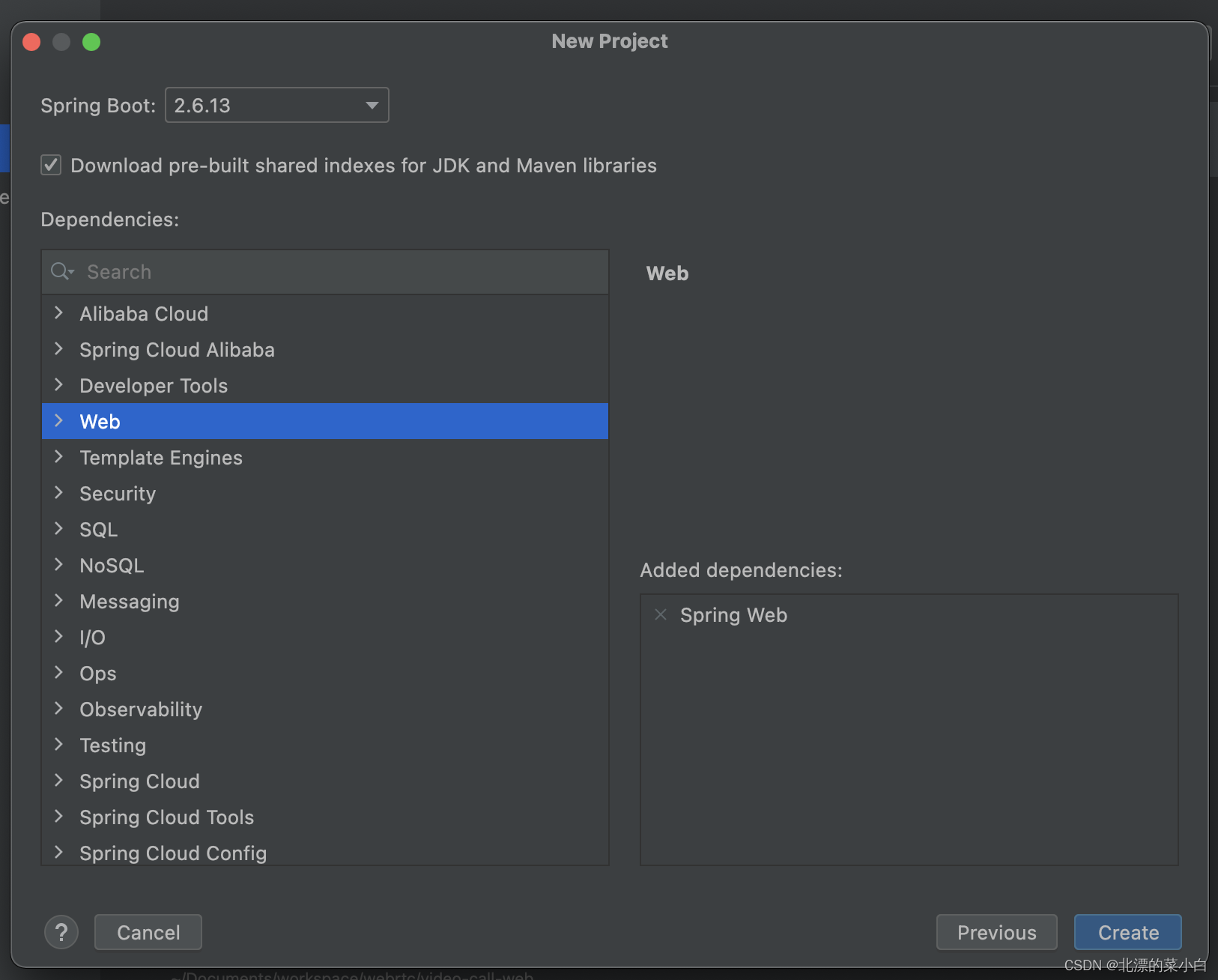This screenshot has width=1218, height=980.
Task: Select the Alibaba Cloud row
Action: [325, 313]
